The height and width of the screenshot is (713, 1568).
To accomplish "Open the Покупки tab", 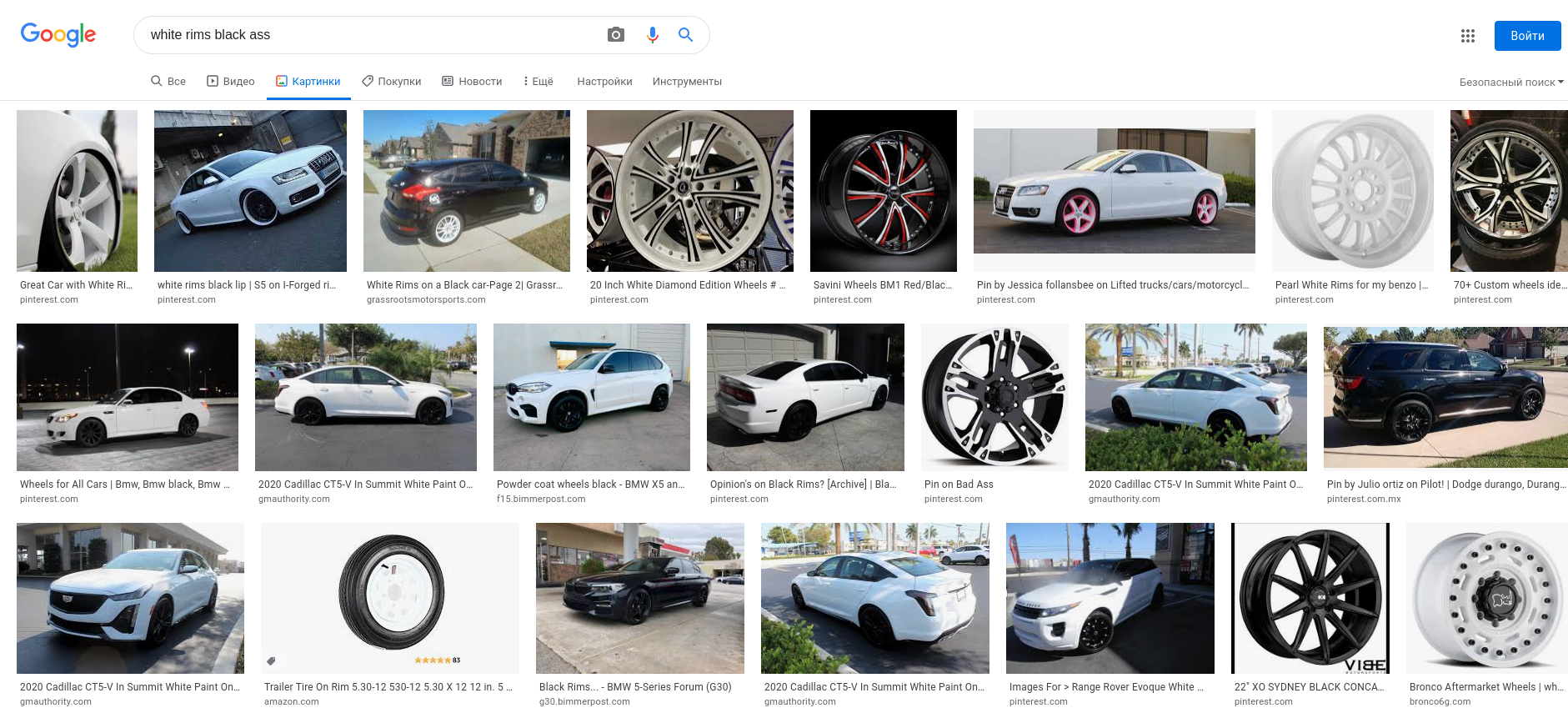I will coord(392,82).
